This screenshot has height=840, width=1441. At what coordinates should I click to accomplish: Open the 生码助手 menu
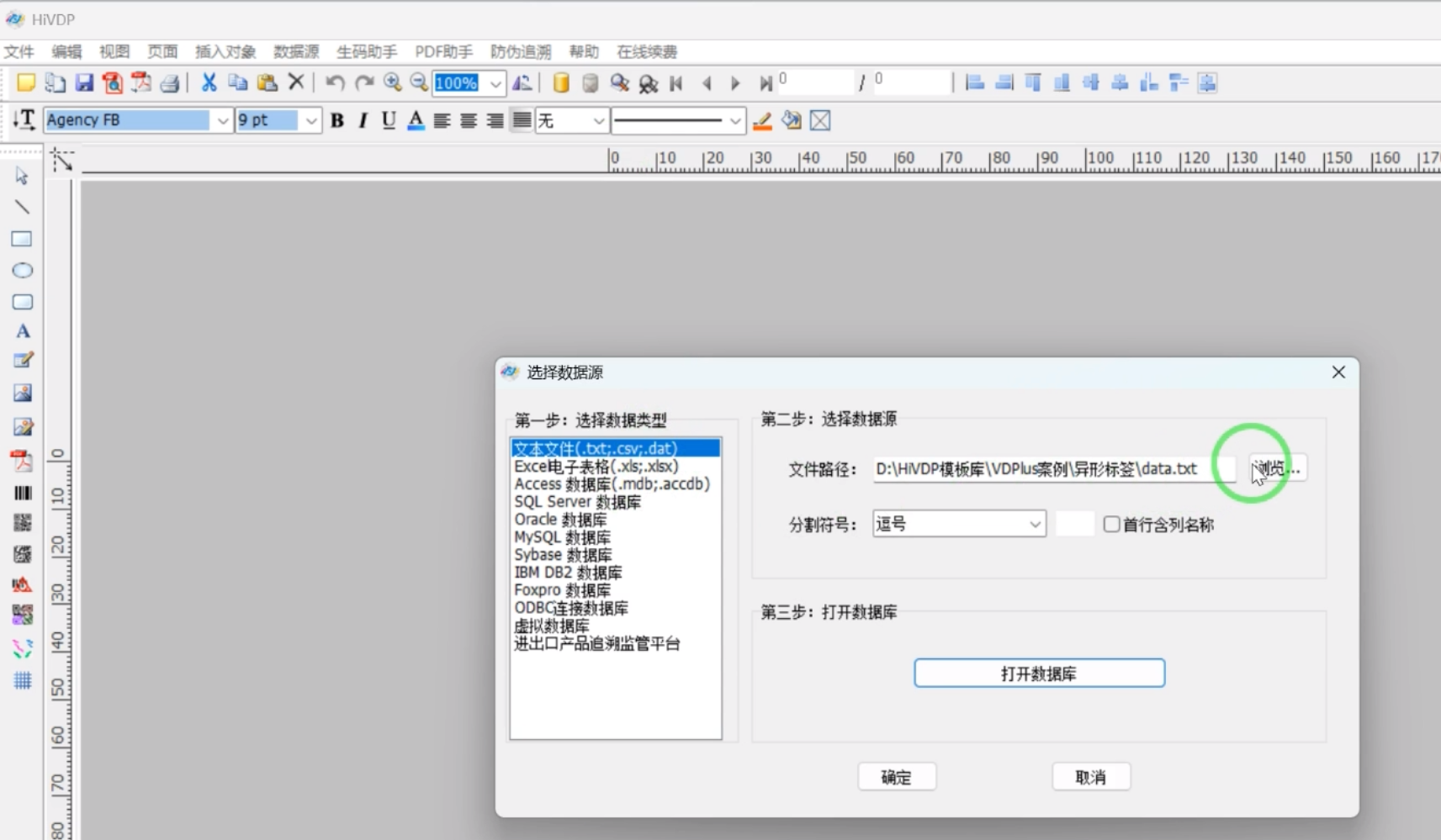[x=367, y=52]
